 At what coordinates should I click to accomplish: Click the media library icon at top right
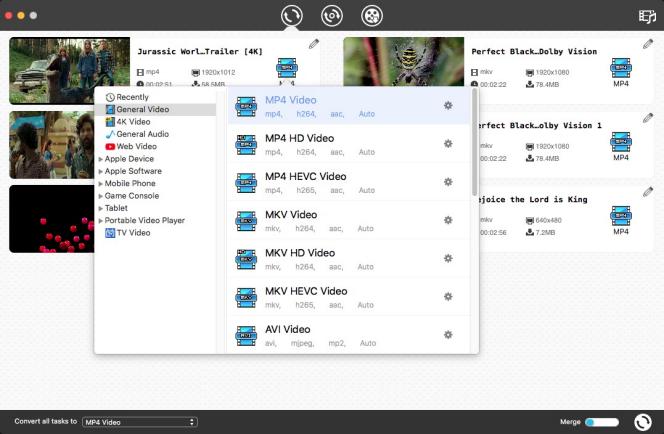647,16
